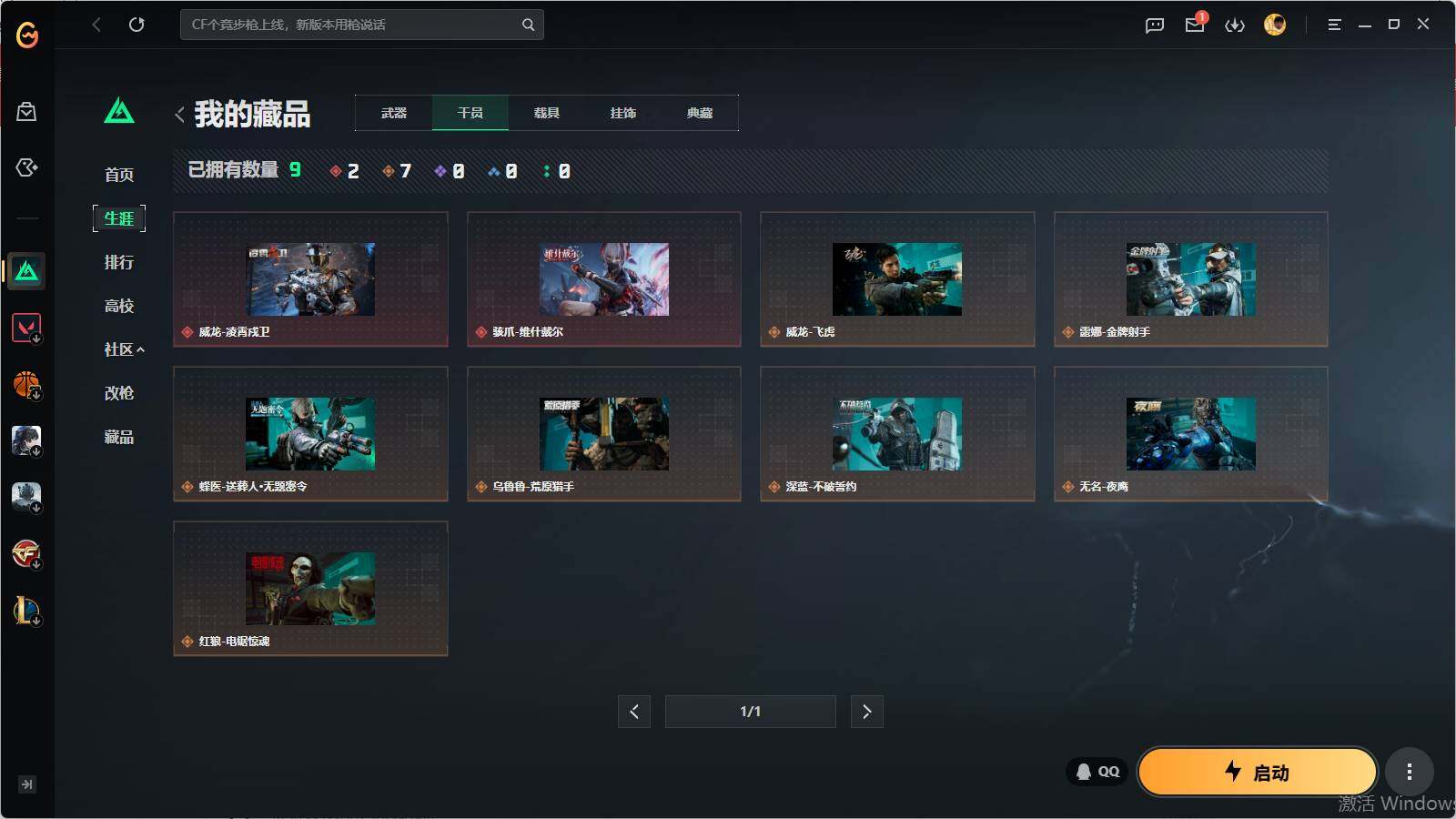Open the 骇爪-维什戴尔 operator card
This screenshot has width=1456, height=819.
tap(604, 279)
